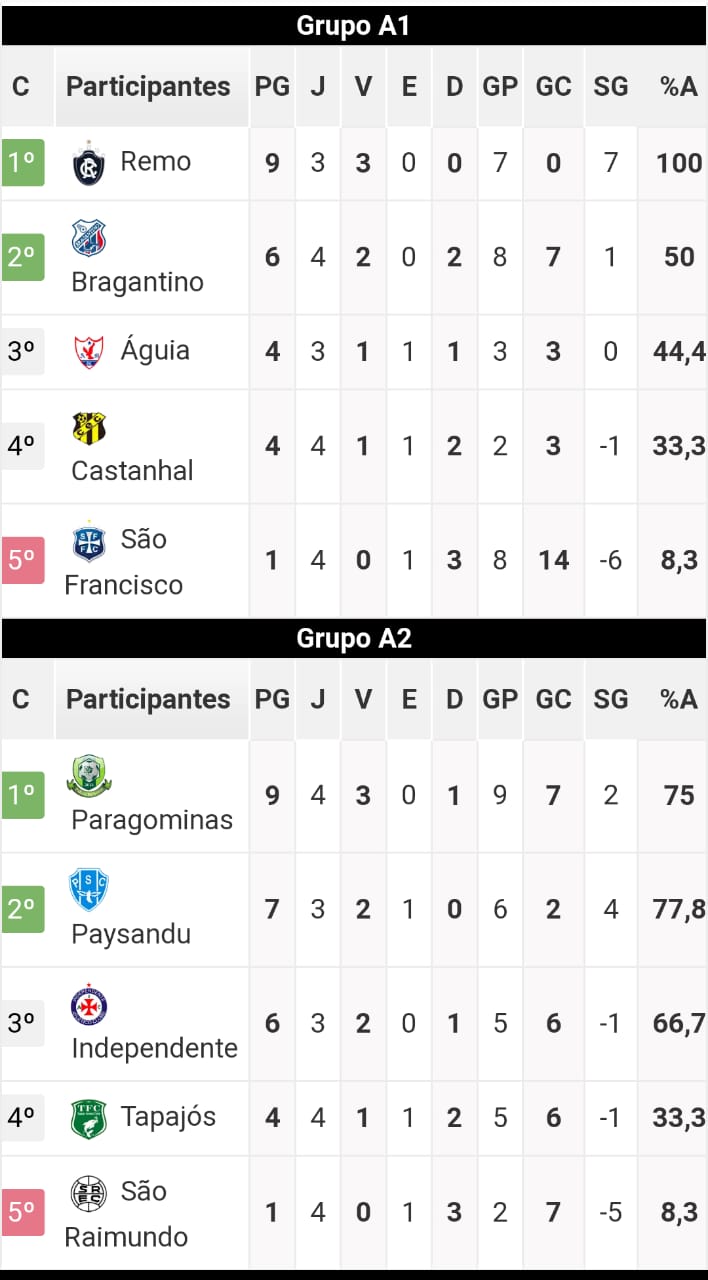Click the Remo team name

coord(155,161)
